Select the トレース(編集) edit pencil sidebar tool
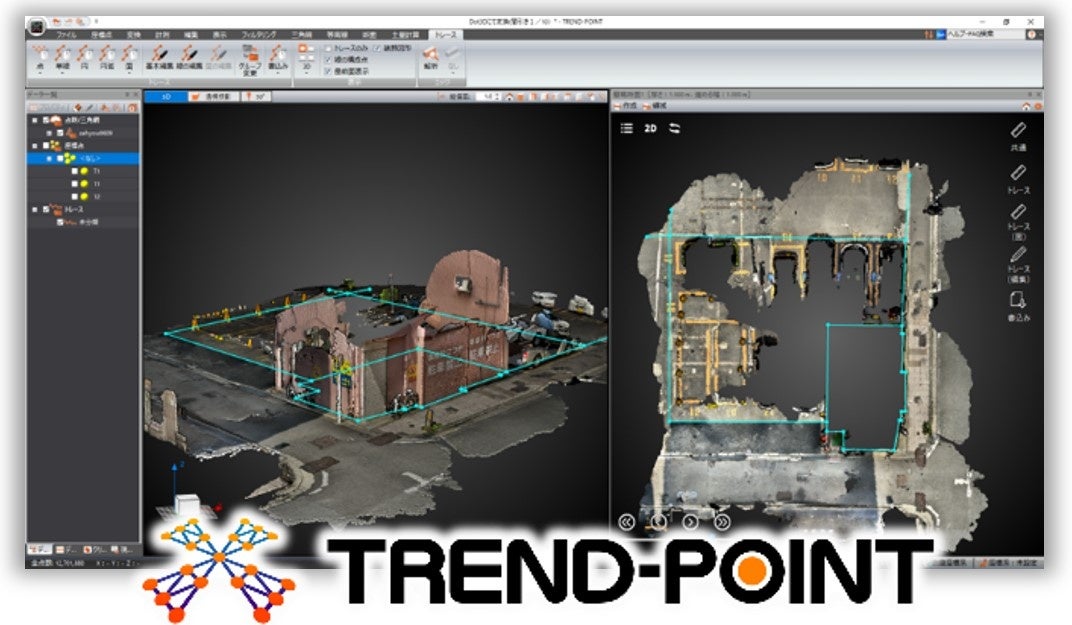1072x625 pixels. [x=1018, y=265]
